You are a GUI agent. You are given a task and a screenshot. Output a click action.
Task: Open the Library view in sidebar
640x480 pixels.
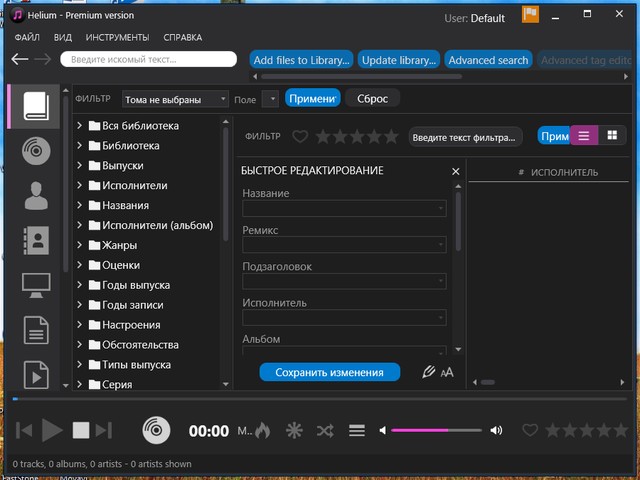36,107
